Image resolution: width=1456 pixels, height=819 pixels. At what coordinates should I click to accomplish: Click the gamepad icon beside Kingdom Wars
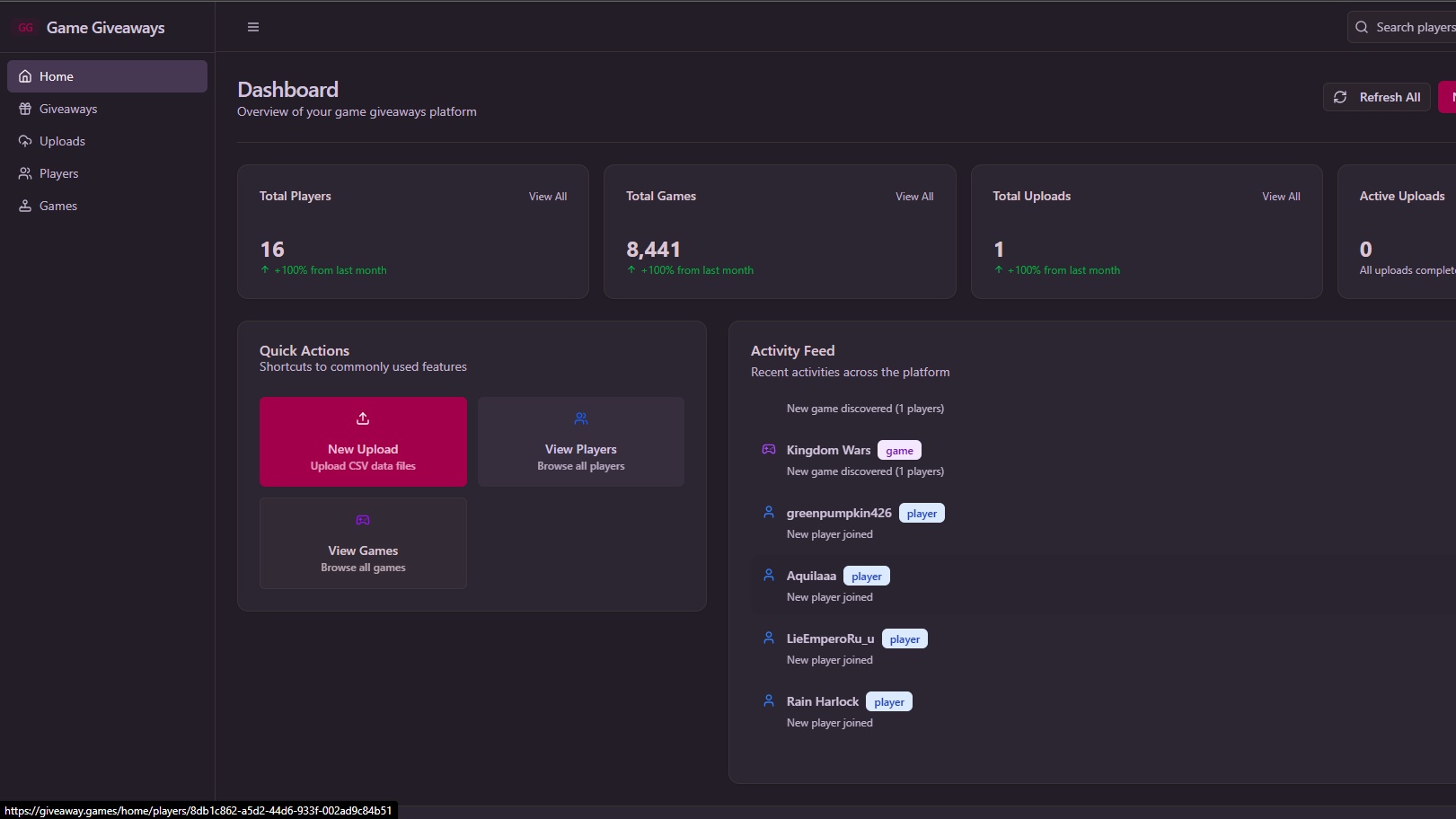(769, 450)
